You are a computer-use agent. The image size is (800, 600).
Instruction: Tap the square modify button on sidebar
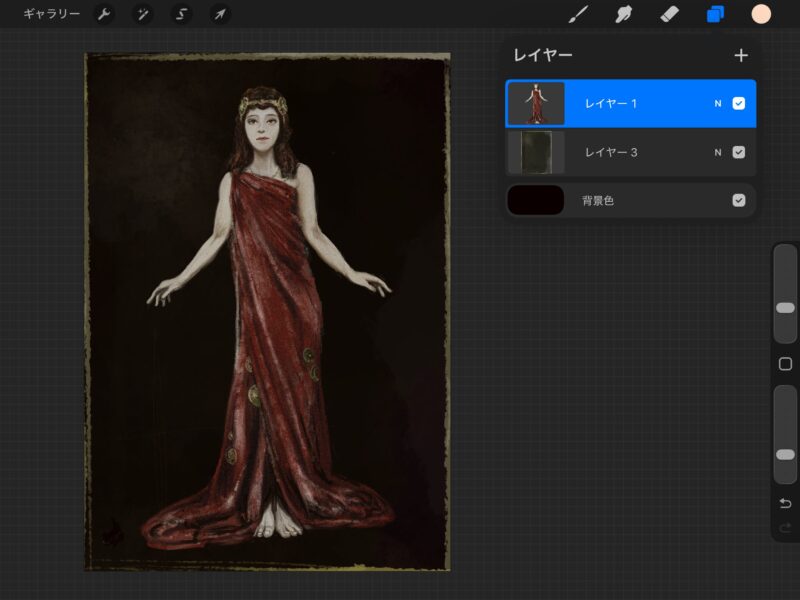click(x=785, y=364)
